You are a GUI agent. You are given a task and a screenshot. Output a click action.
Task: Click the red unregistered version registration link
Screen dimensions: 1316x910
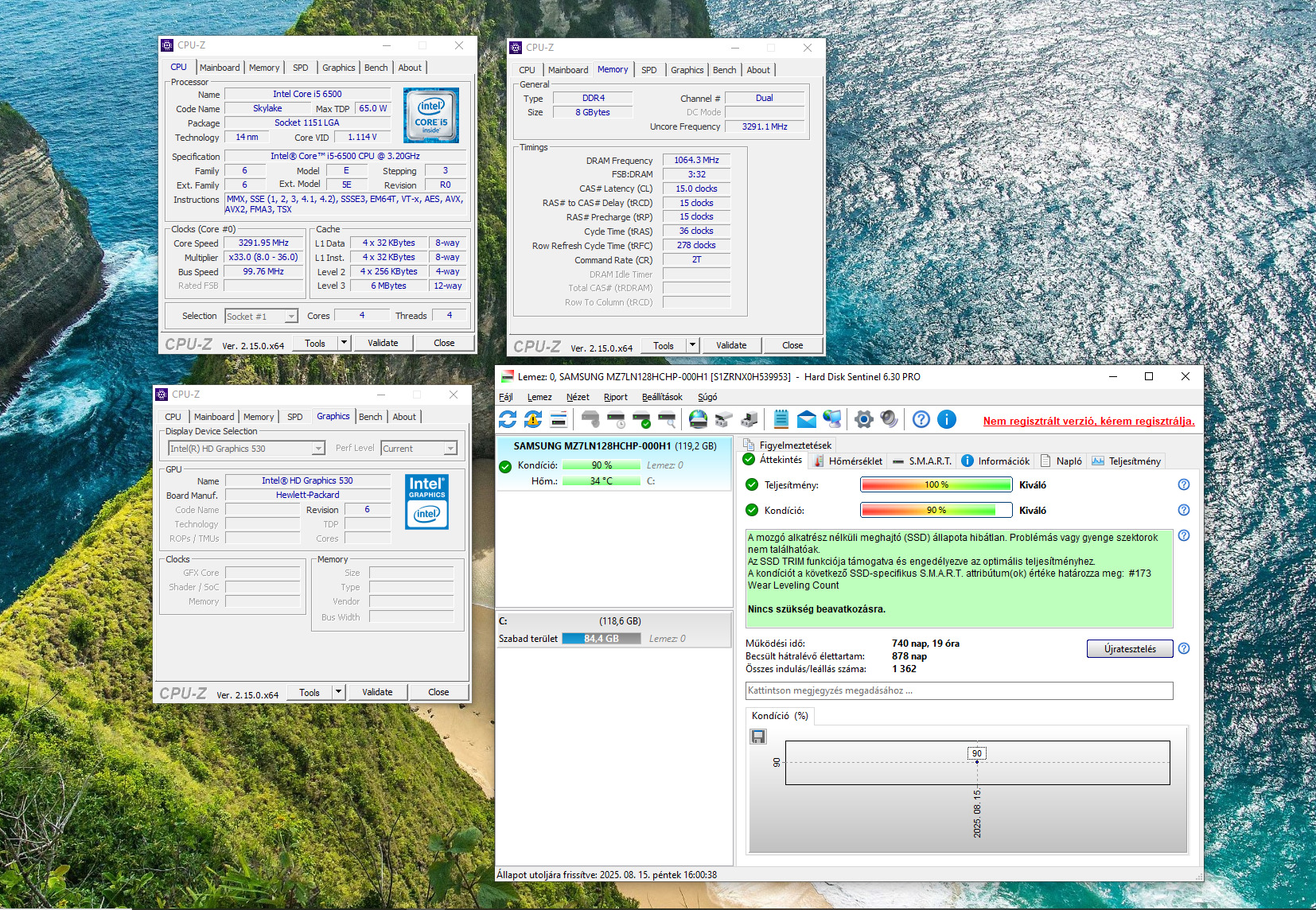[x=1089, y=421]
